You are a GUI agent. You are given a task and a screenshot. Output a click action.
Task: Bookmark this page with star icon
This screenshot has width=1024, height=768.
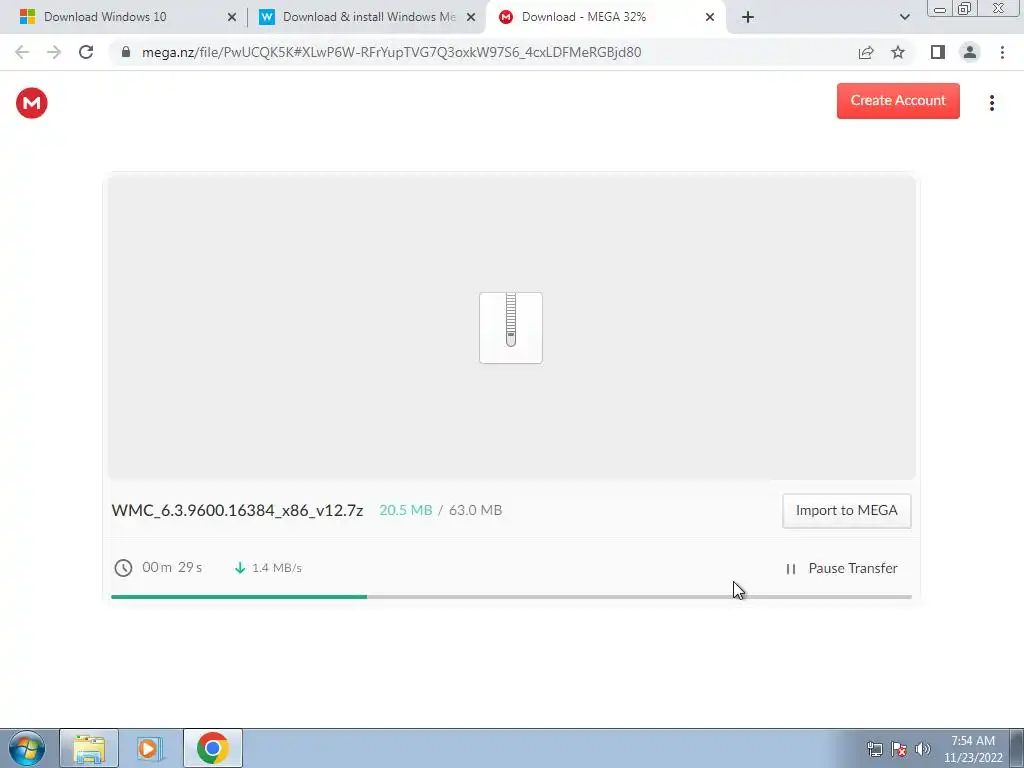click(x=898, y=52)
